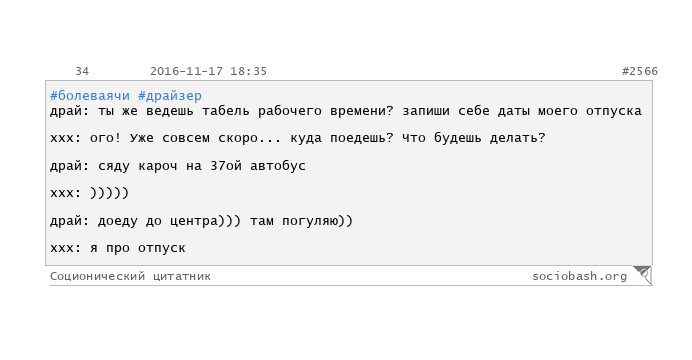Viewport: 692px width, 360px height.
Task: Click the first драй: speaker label
Action: click(x=70, y=111)
